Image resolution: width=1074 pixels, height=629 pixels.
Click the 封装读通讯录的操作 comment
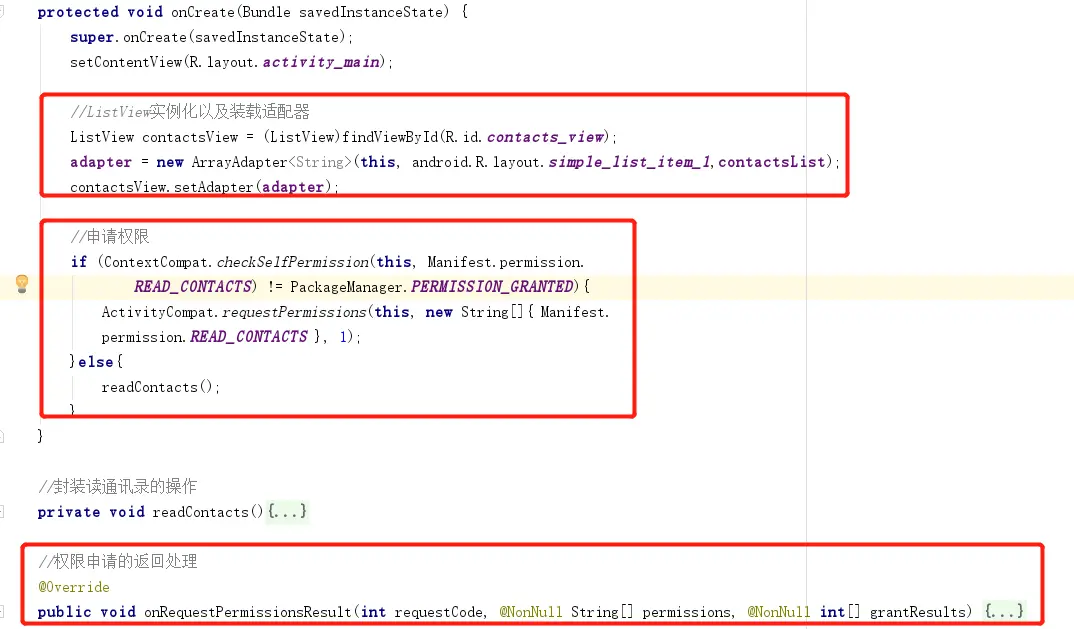118,486
